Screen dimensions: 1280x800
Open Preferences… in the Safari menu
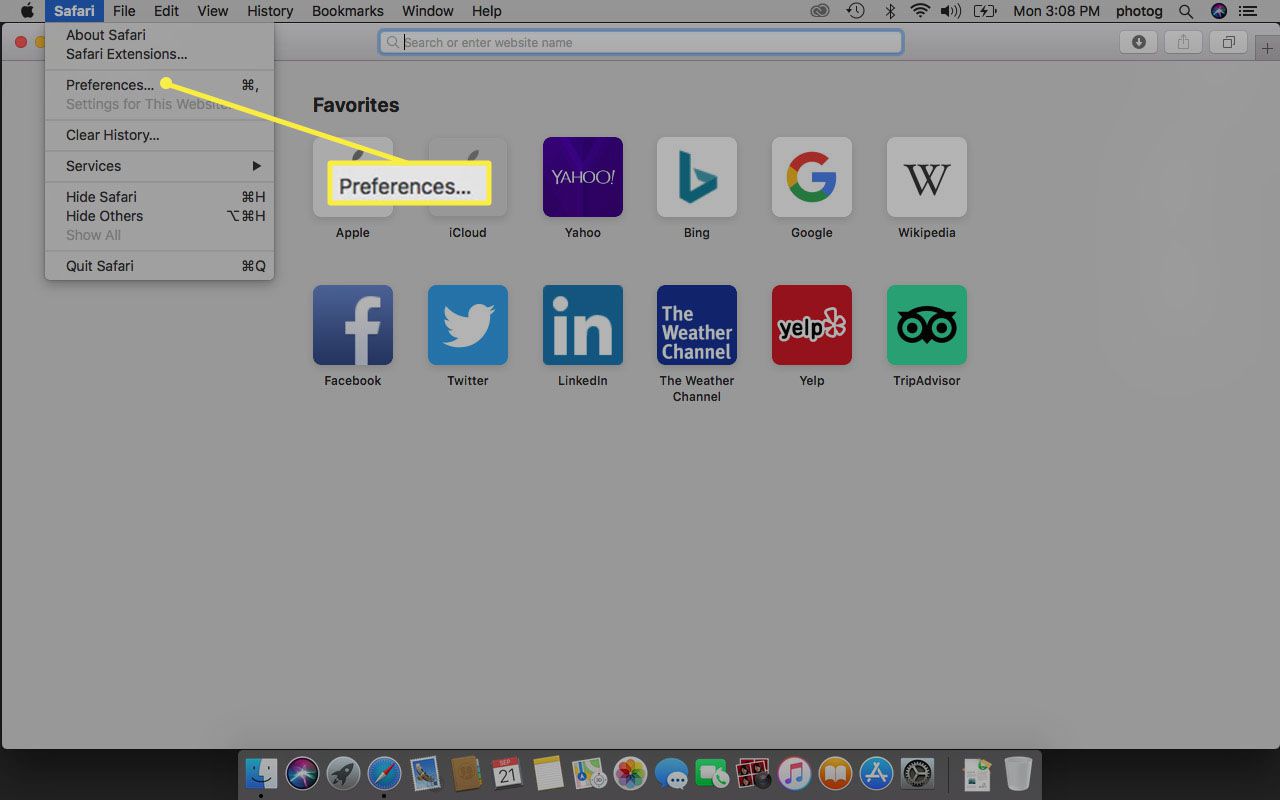click(x=159, y=85)
